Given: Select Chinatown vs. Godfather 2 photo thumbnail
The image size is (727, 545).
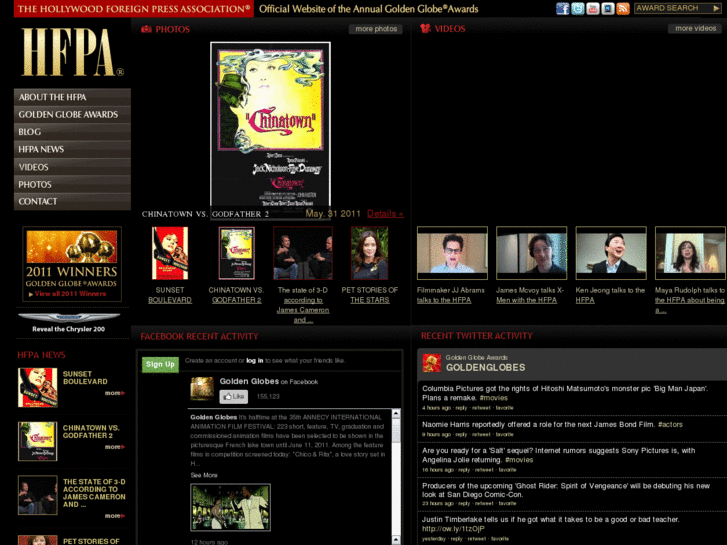Looking at the screenshot, I should 236,253.
